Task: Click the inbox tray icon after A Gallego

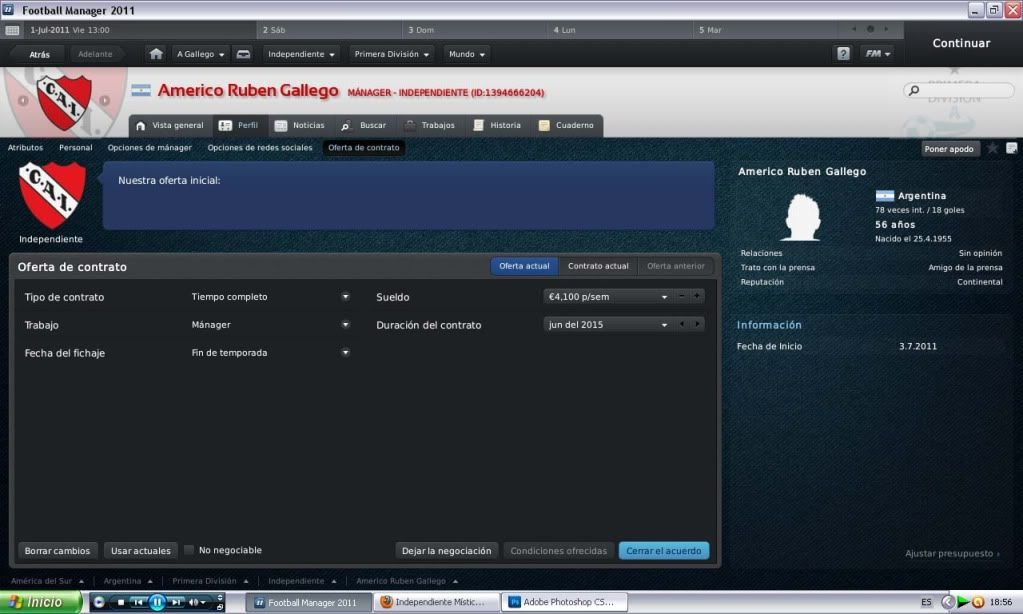Action: (243, 54)
